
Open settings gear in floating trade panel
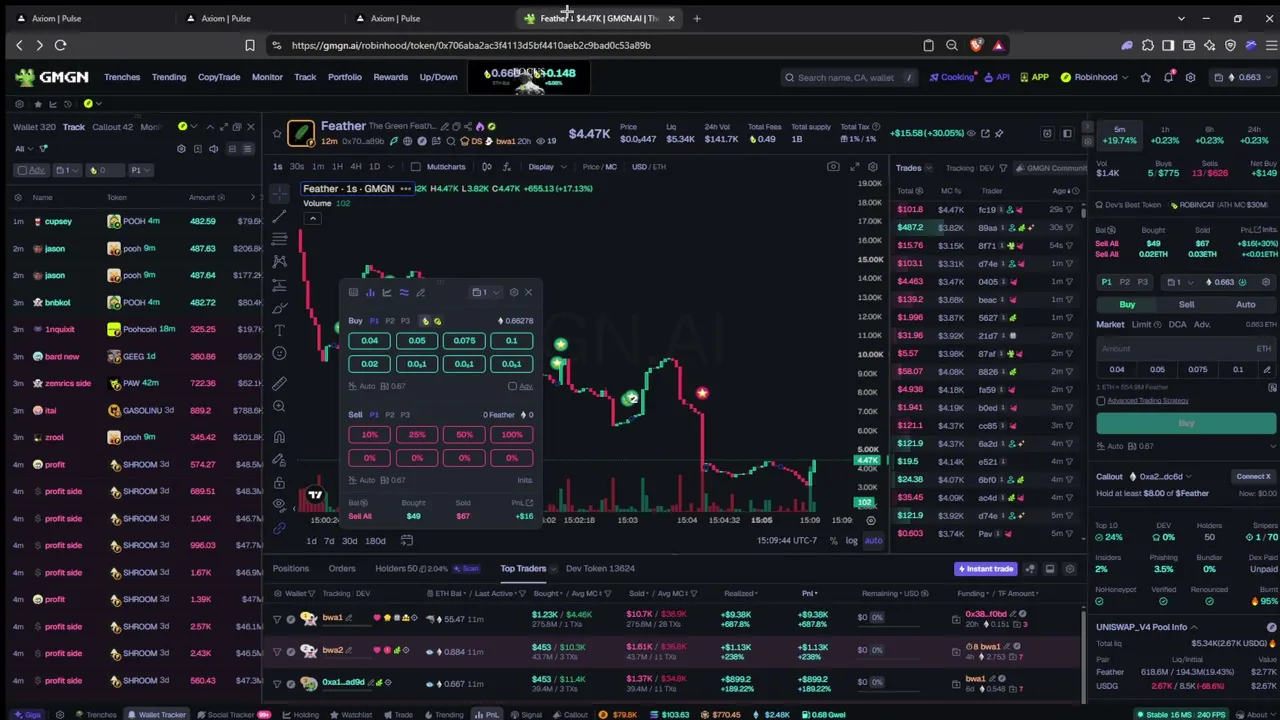point(514,292)
